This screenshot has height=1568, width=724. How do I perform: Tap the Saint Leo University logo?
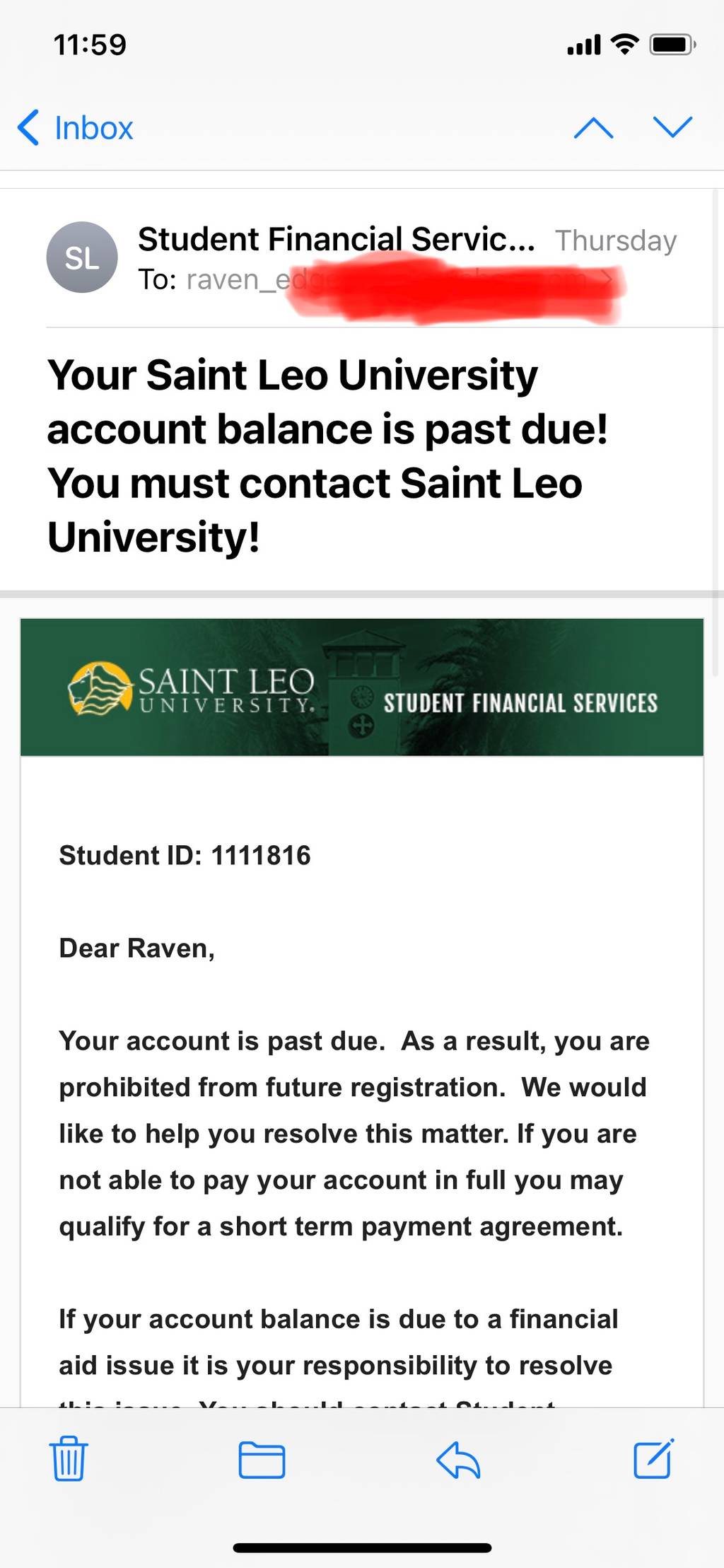191,688
